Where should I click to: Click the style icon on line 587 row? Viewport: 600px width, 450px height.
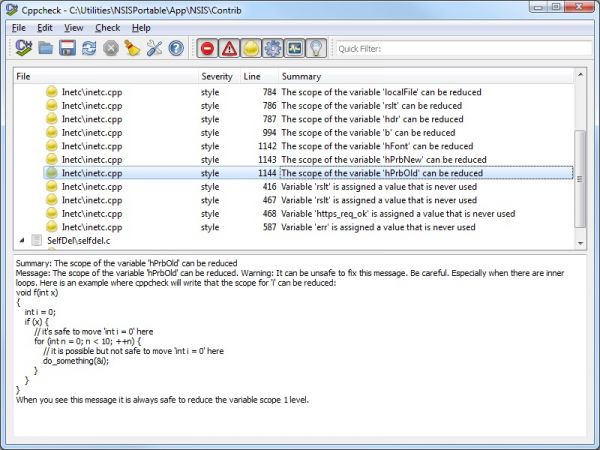(x=52, y=227)
